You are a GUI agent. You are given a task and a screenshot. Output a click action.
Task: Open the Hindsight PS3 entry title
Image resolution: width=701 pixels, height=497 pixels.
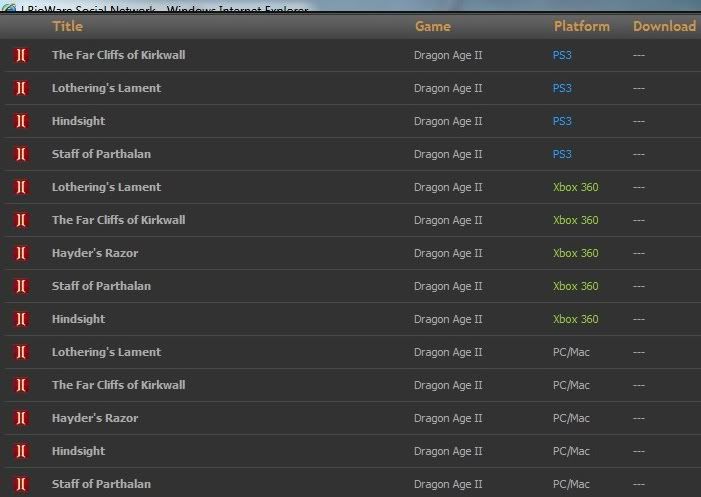click(x=79, y=121)
